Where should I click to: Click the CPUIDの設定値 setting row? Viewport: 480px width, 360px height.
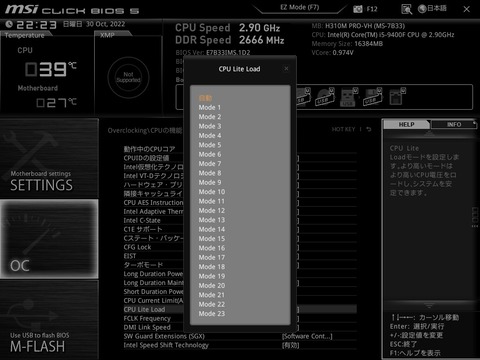239,158
